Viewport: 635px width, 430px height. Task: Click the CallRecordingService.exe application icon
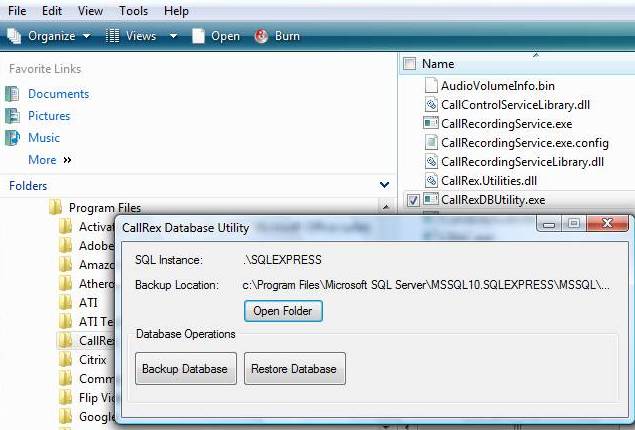(431, 123)
